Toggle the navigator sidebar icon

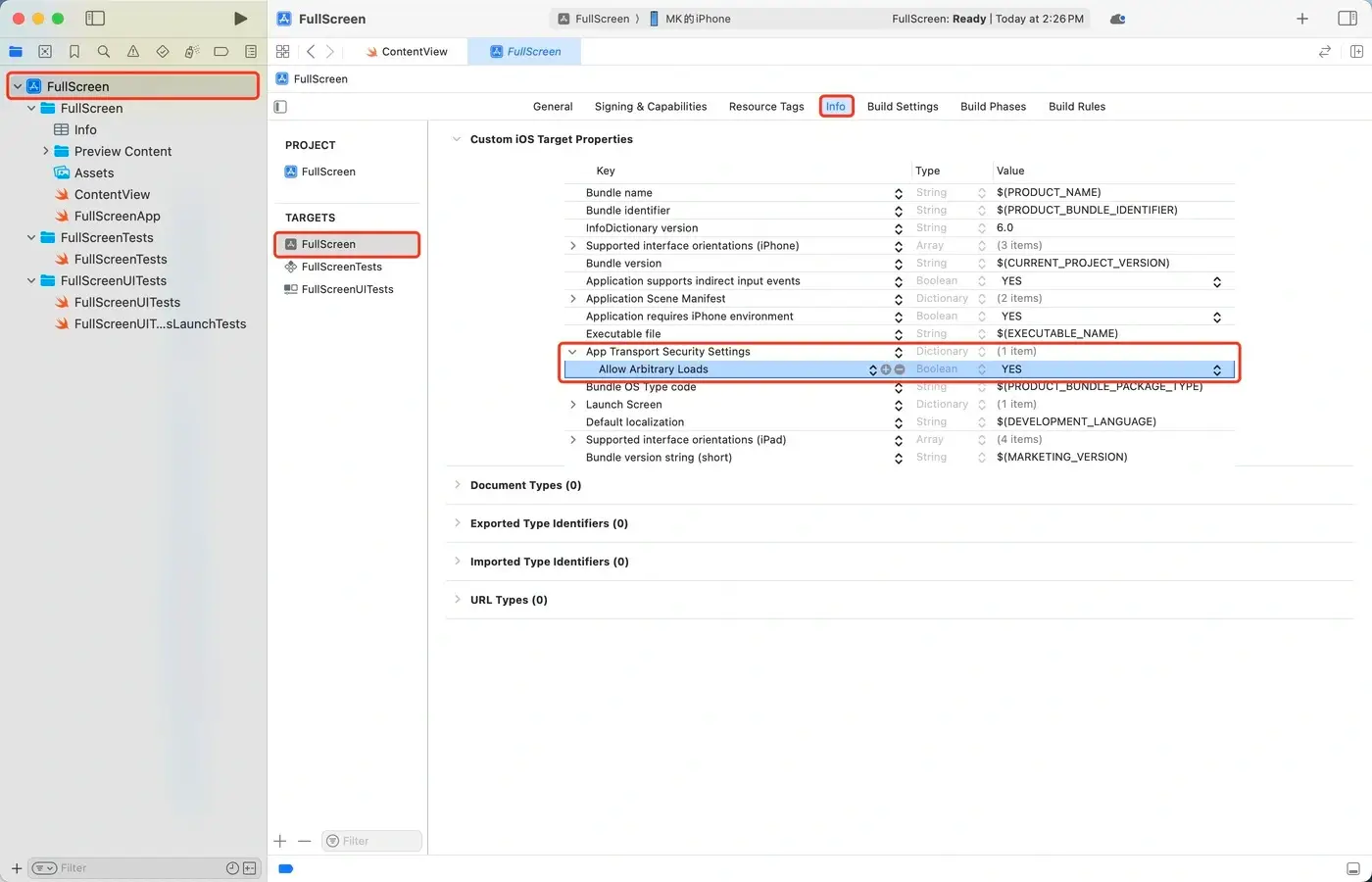(x=95, y=19)
